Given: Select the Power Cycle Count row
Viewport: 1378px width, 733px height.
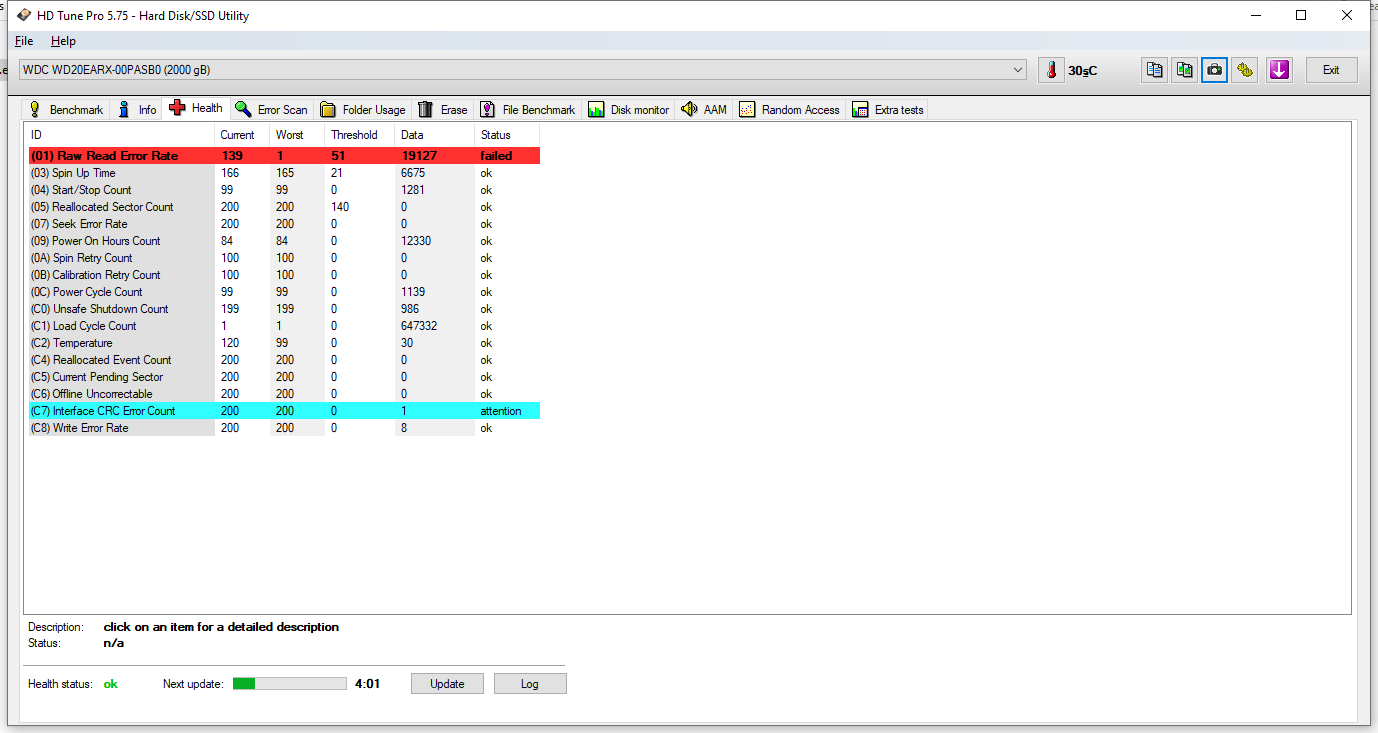Looking at the screenshot, I should [x=284, y=292].
